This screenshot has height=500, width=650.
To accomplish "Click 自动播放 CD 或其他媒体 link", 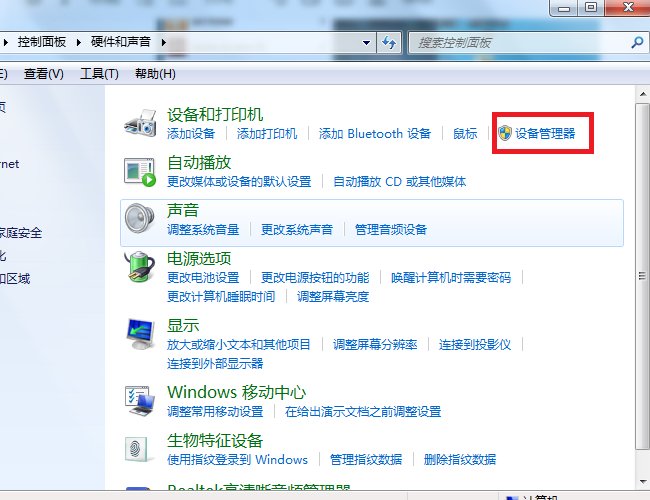I will [x=400, y=182].
